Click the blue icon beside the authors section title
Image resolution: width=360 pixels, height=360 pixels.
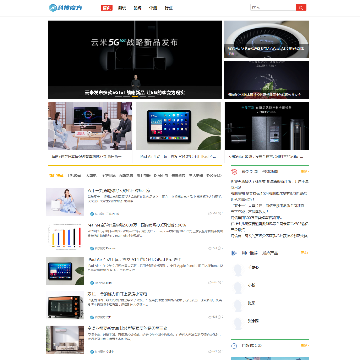(234, 253)
